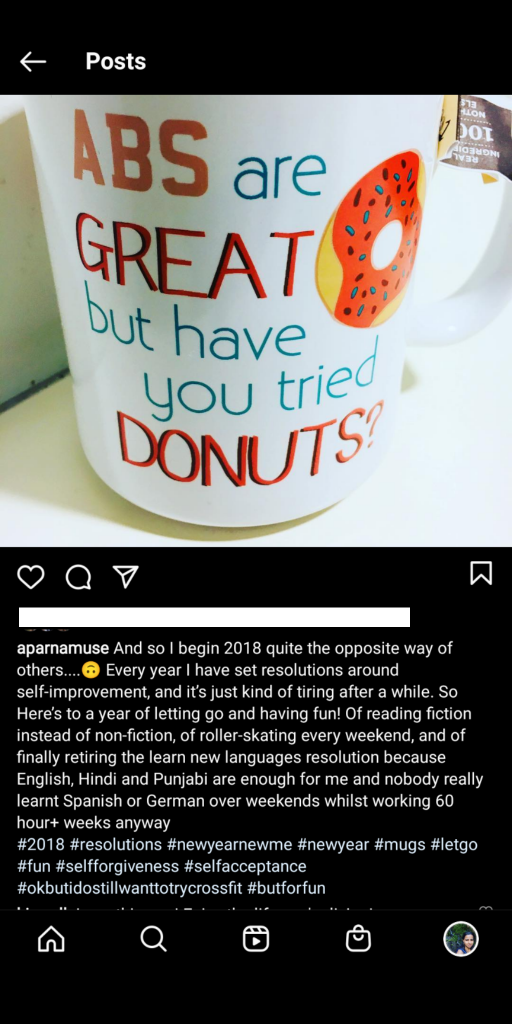Image resolution: width=512 pixels, height=1024 pixels.
Task: Tap the #okbutidostillwanttotrycrossfit hashtag
Action: coord(129,888)
